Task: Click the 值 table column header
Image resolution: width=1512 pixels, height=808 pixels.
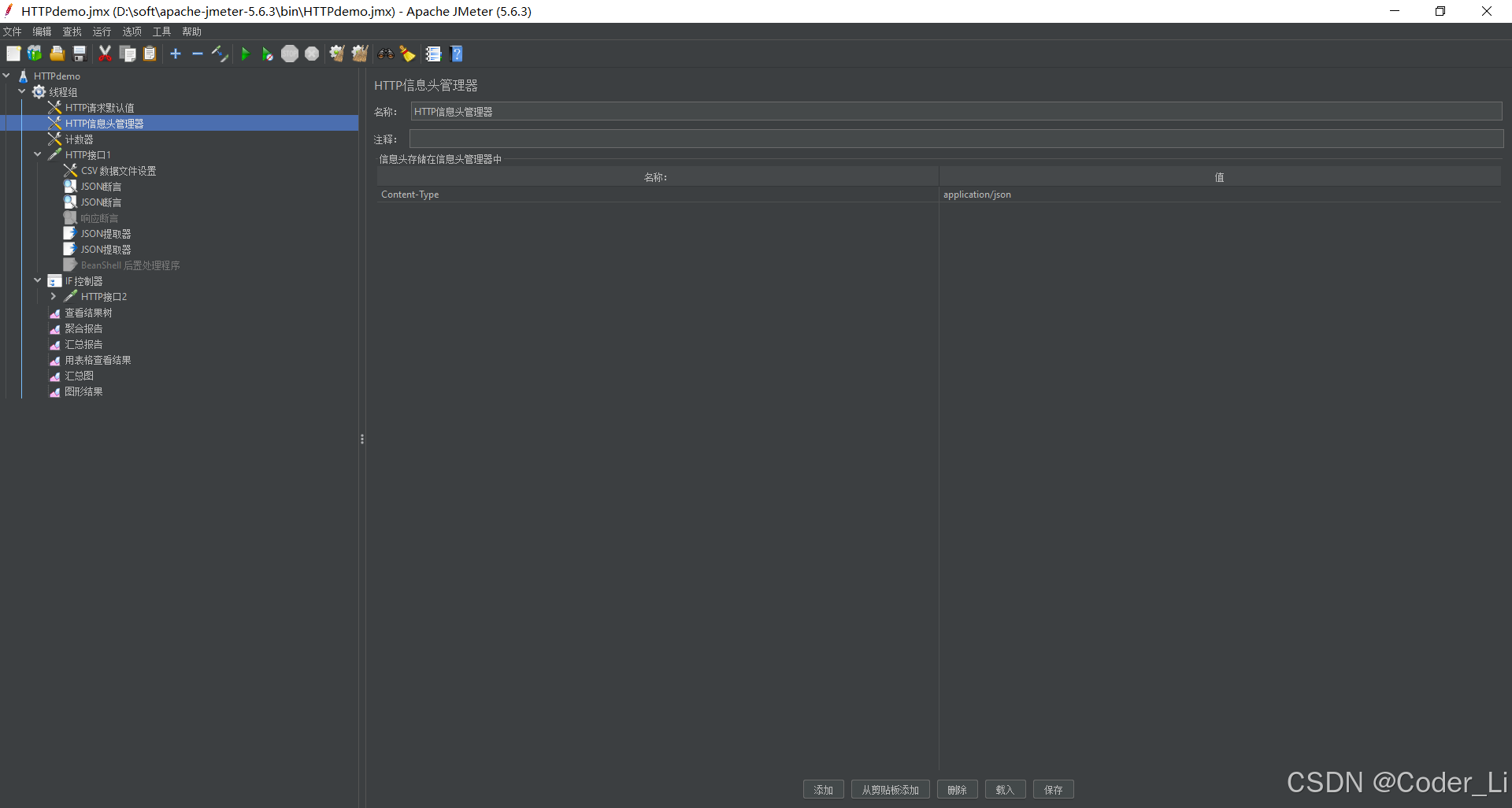Action: click(x=1220, y=177)
